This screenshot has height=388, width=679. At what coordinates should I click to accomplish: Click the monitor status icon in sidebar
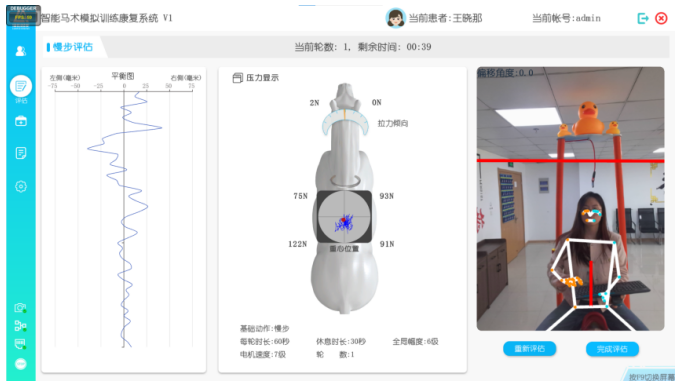[x=20, y=344]
